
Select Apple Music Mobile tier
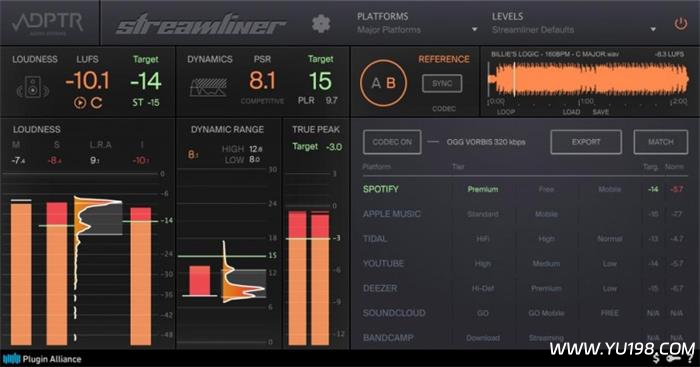coord(546,214)
